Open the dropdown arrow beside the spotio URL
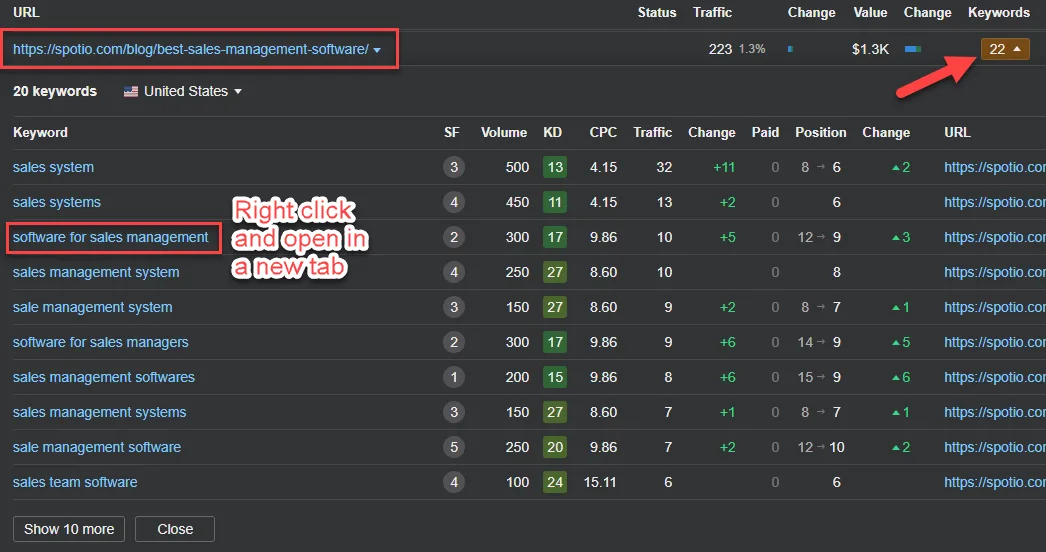Viewport: 1046px width, 552px height. coord(377,50)
